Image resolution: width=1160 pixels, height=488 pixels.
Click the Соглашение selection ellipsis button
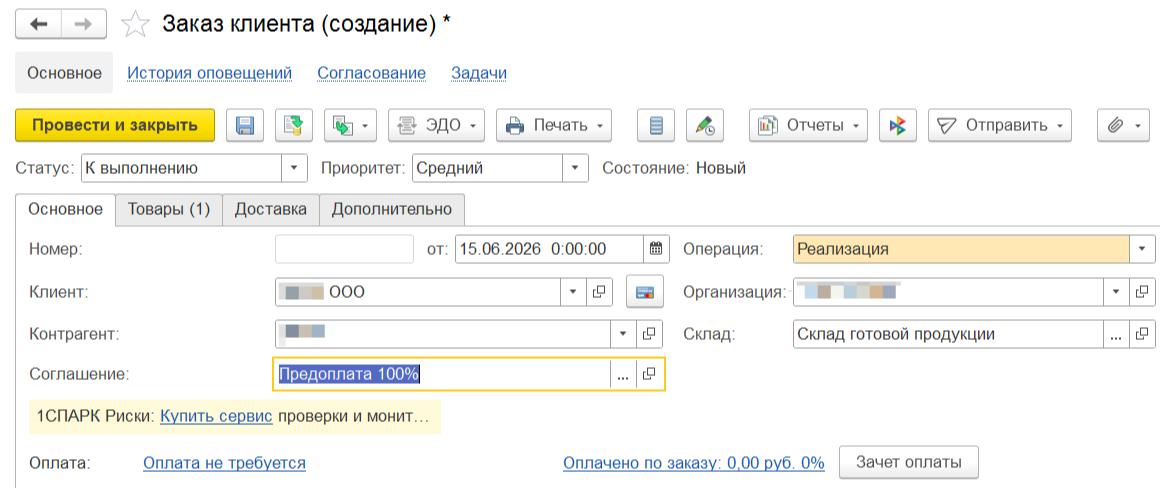click(623, 375)
